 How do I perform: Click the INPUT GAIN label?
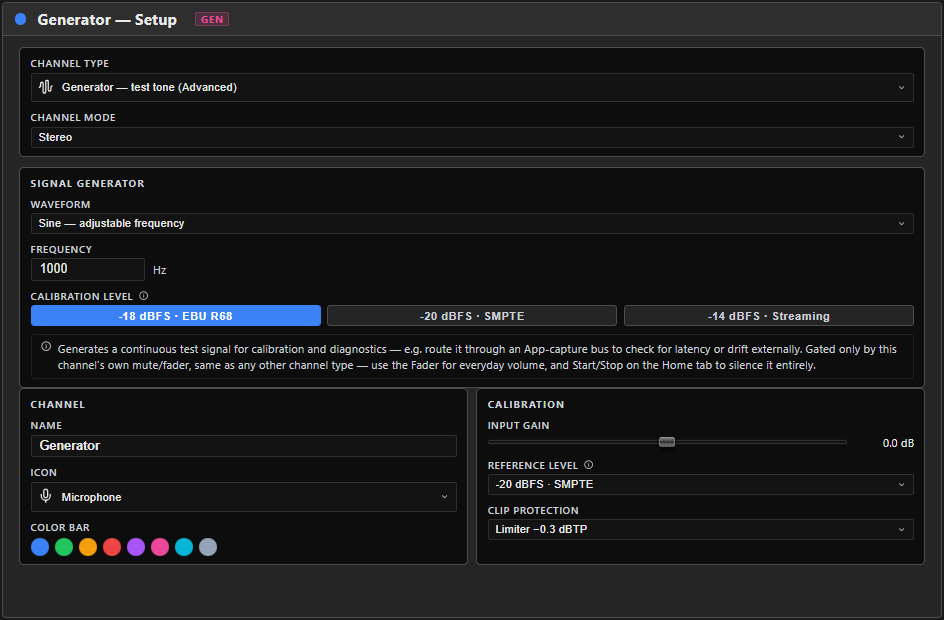tap(518, 426)
